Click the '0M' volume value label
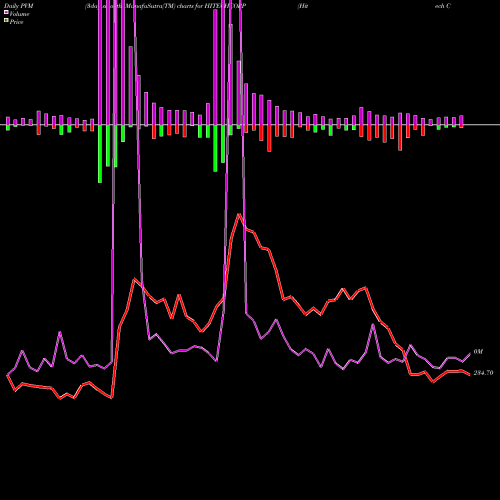 pyautogui.click(x=478, y=352)
